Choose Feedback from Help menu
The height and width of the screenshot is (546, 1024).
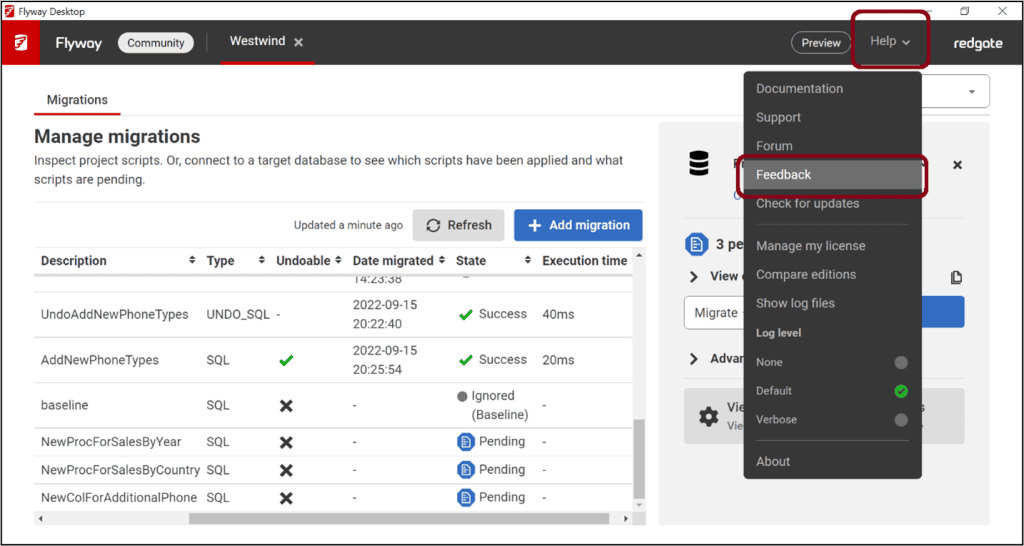tap(784, 174)
